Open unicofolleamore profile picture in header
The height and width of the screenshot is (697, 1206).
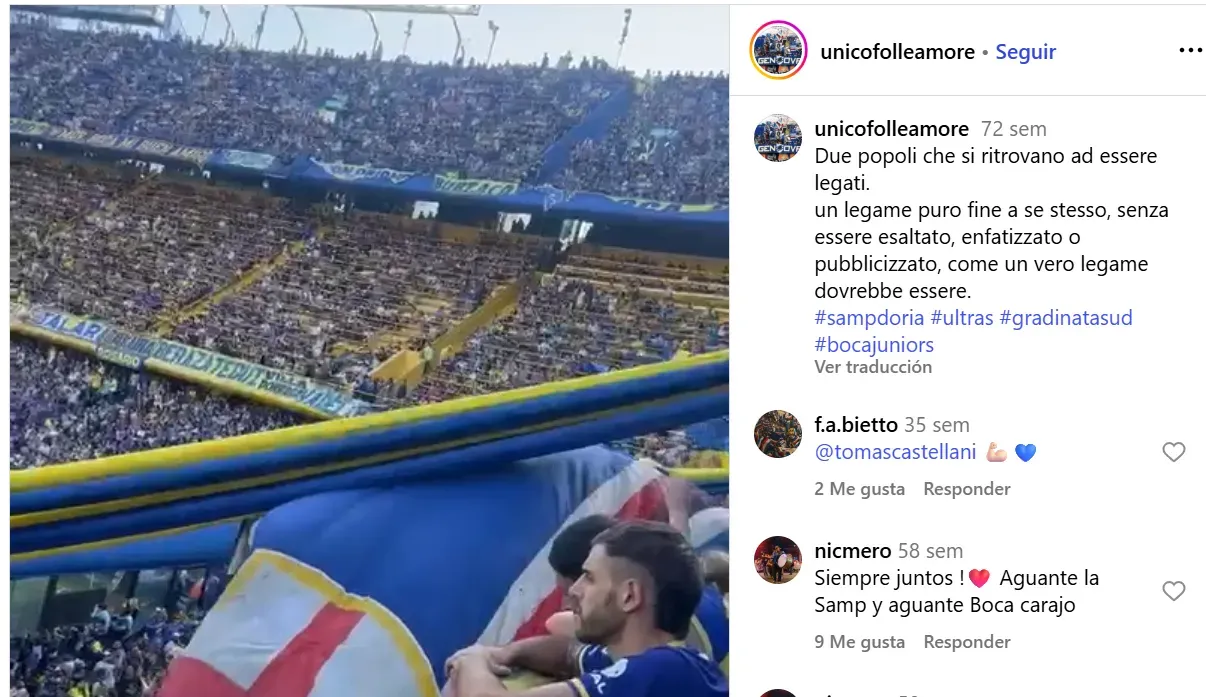[x=778, y=50]
